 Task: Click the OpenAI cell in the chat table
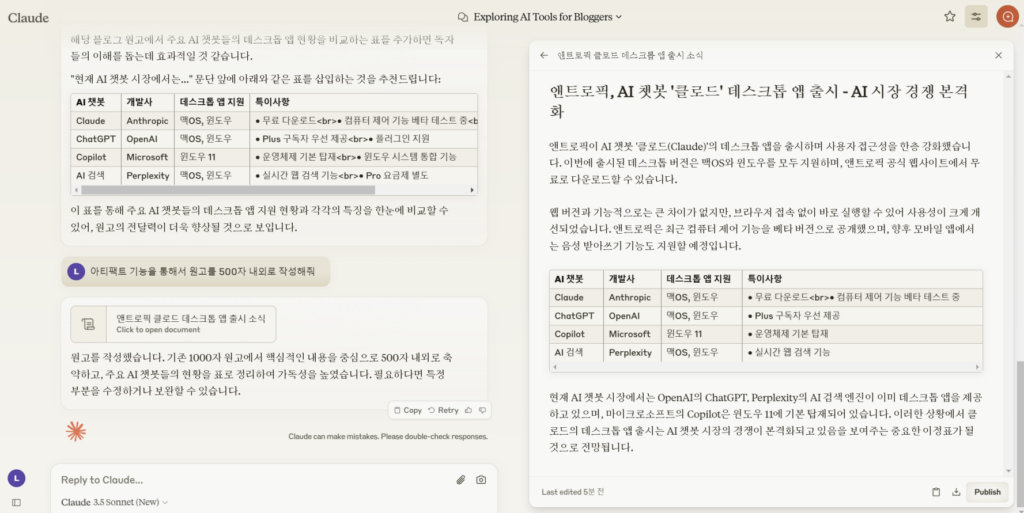click(148, 139)
